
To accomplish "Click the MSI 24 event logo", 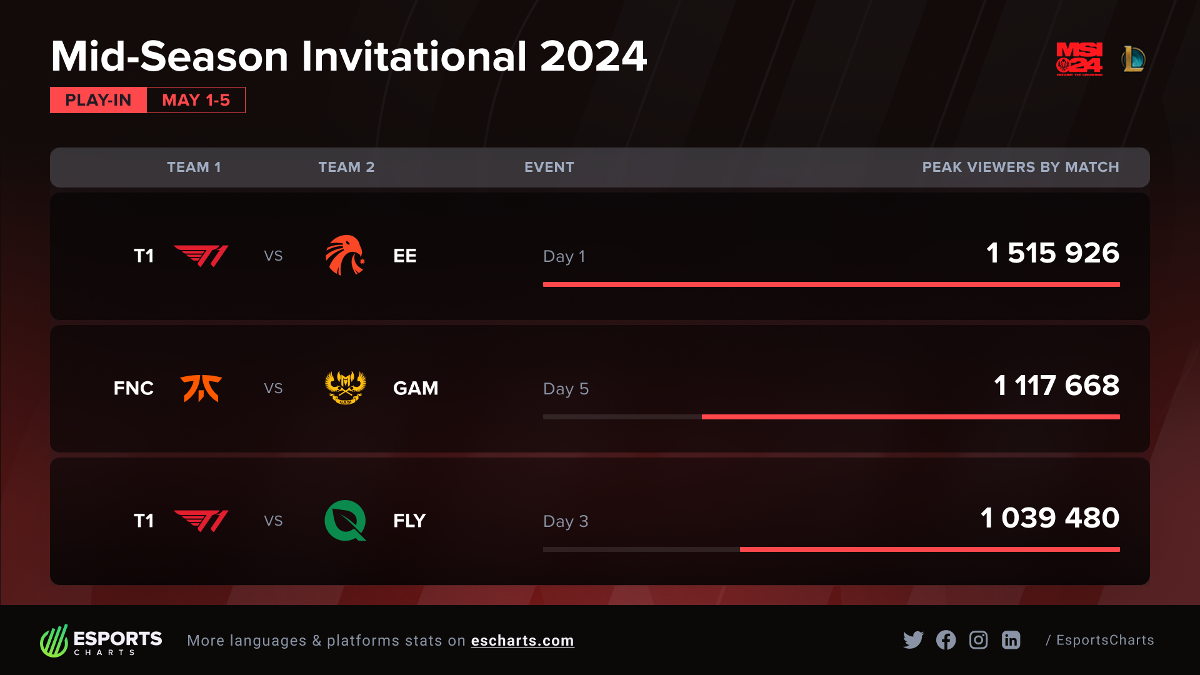I will 1078,59.
